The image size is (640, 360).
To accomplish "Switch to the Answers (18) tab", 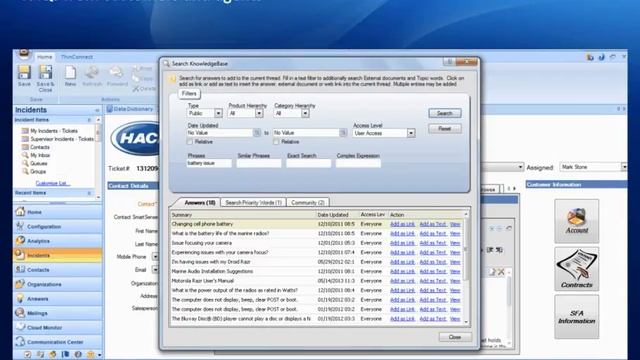I will click(199, 202).
